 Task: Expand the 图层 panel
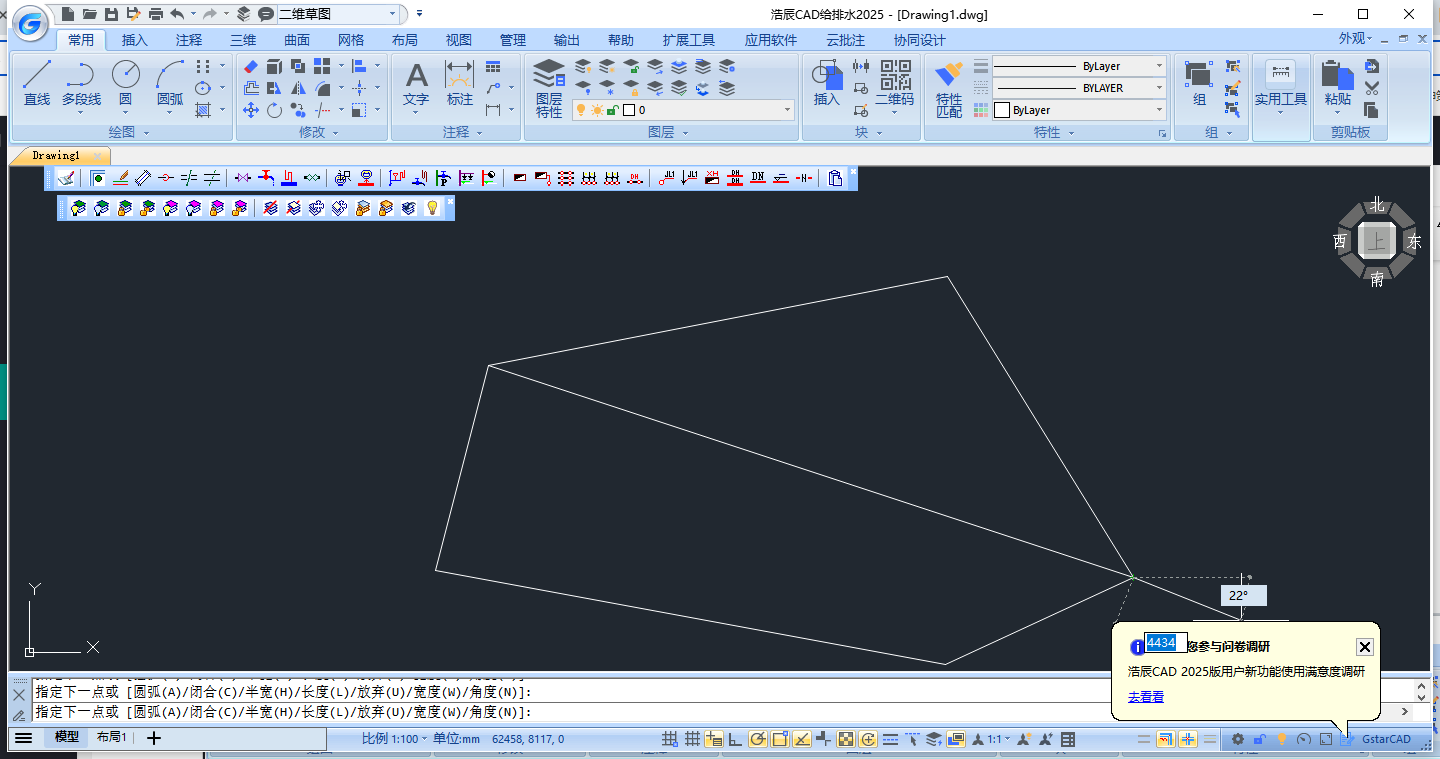(668, 132)
